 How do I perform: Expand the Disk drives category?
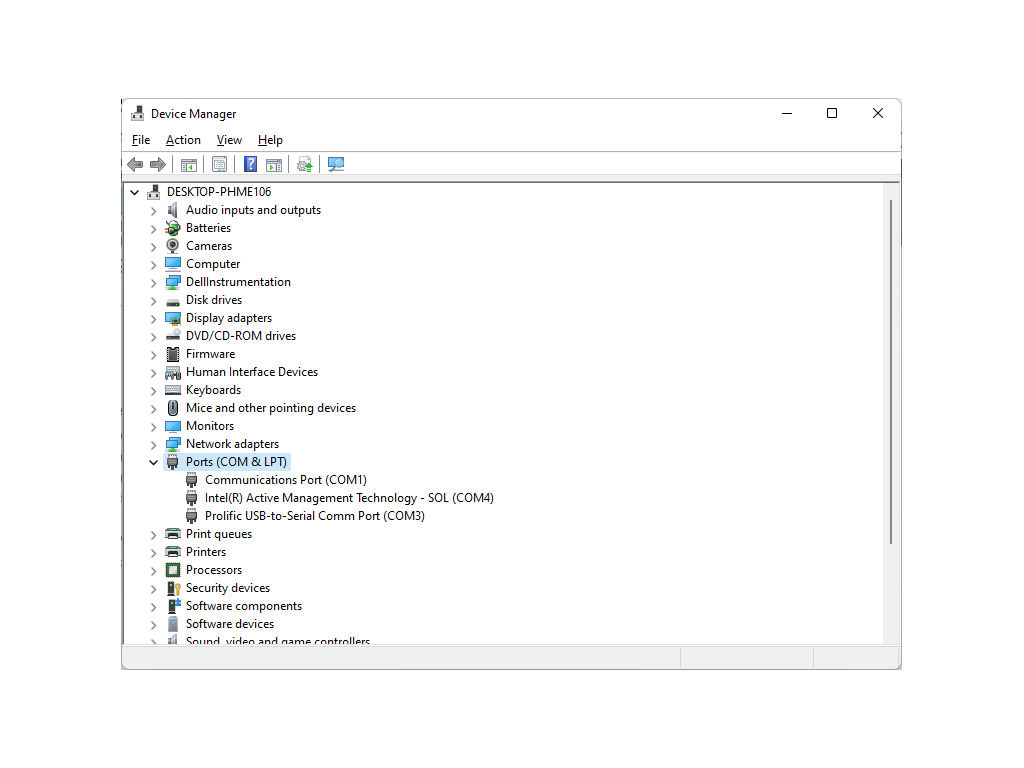click(x=153, y=301)
